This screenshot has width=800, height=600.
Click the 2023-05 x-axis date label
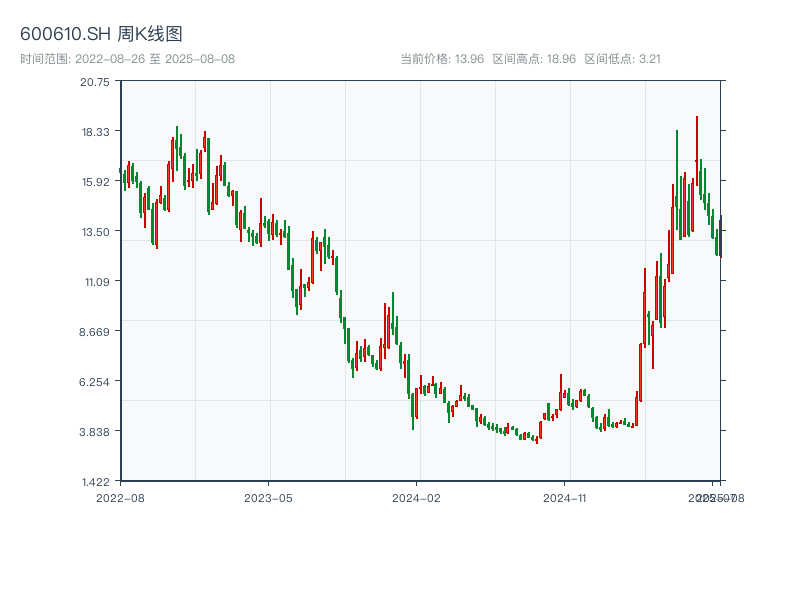268,497
